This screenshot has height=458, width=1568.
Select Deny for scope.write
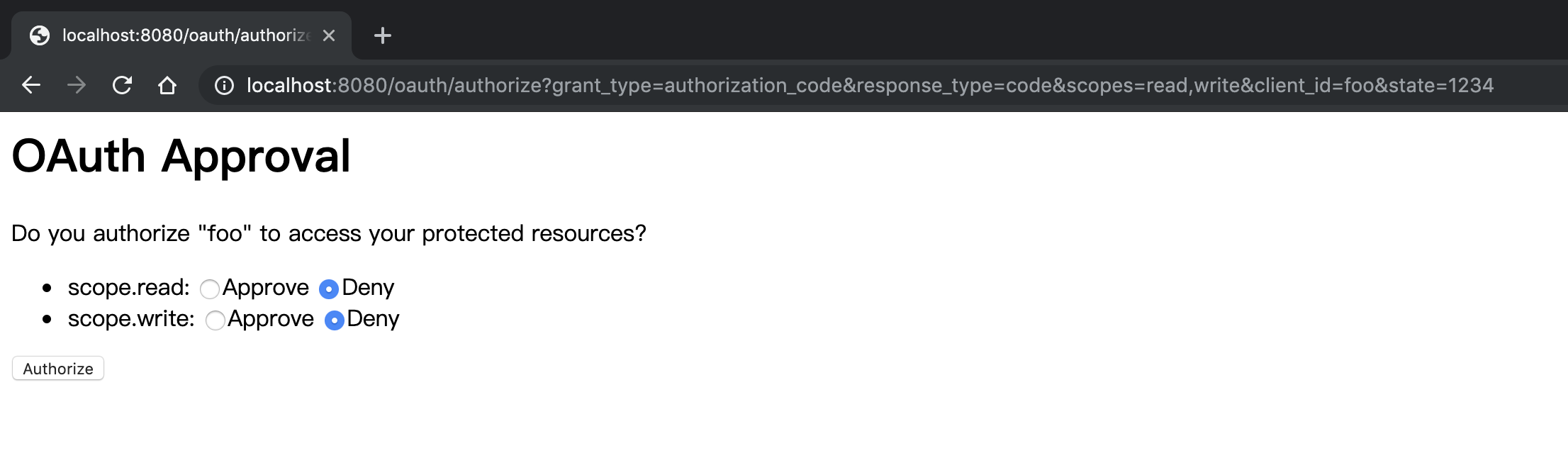tap(335, 320)
